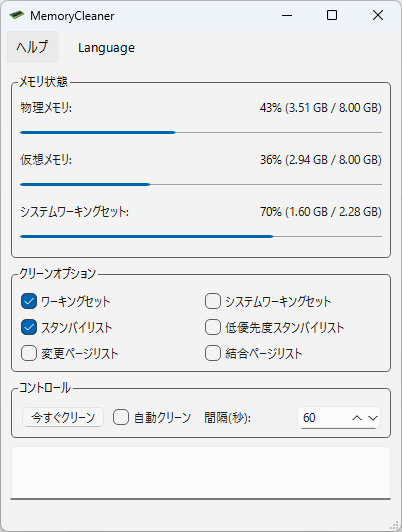Click the 仮想メモリ usage progress bar
Viewport: 402px width, 532px height.
pyautogui.click(x=201, y=185)
